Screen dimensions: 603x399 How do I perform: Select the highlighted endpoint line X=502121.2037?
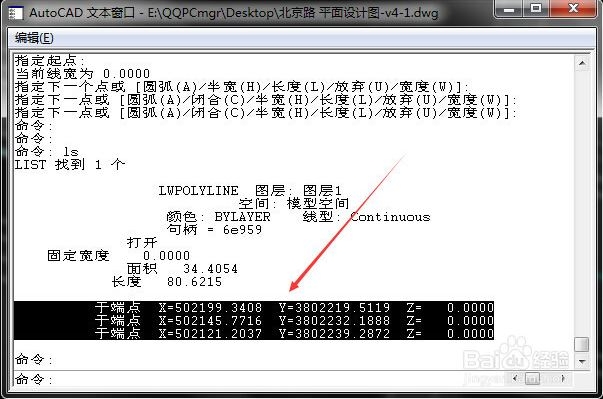point(254,333)
